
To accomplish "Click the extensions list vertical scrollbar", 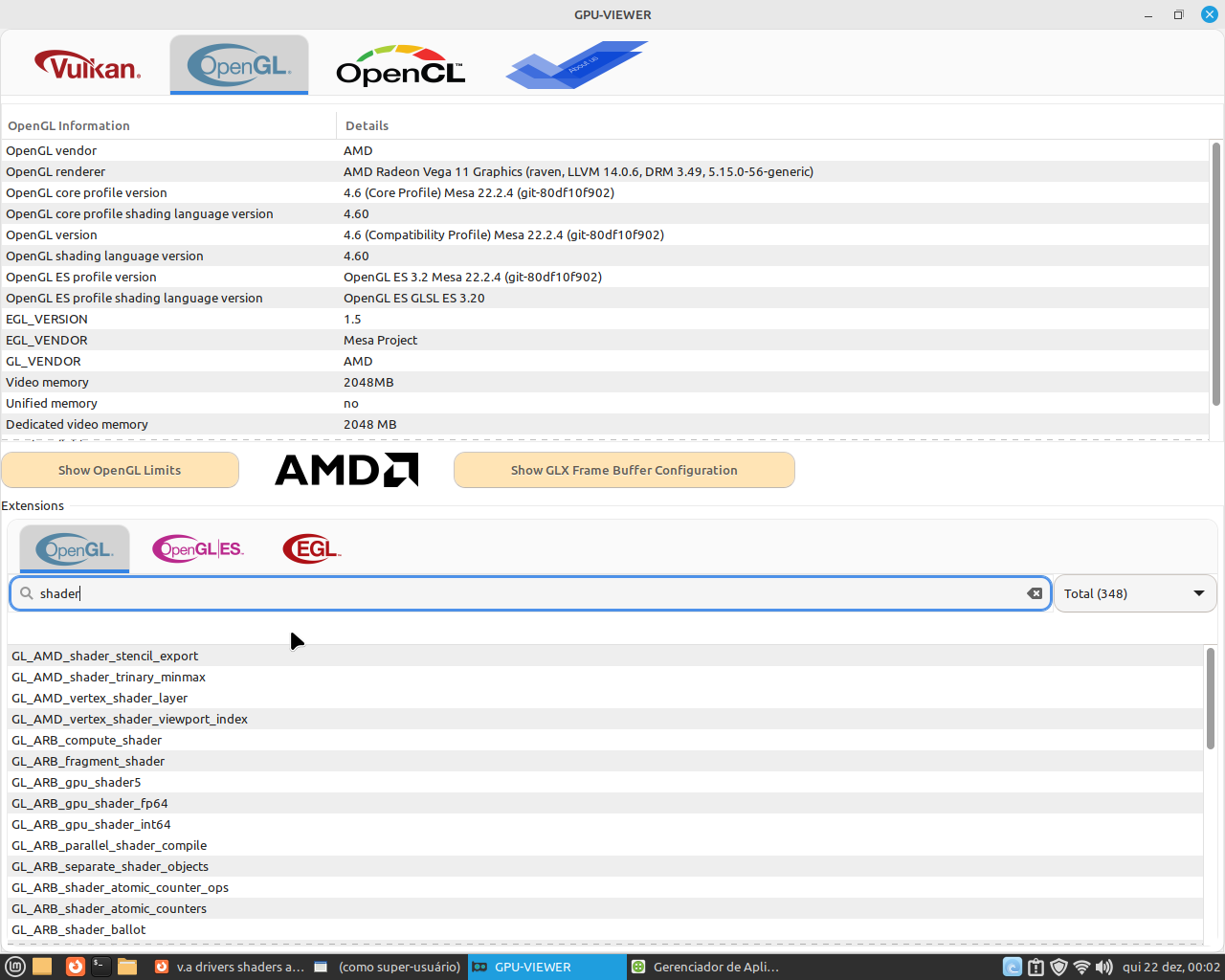I will (1211, 699).
